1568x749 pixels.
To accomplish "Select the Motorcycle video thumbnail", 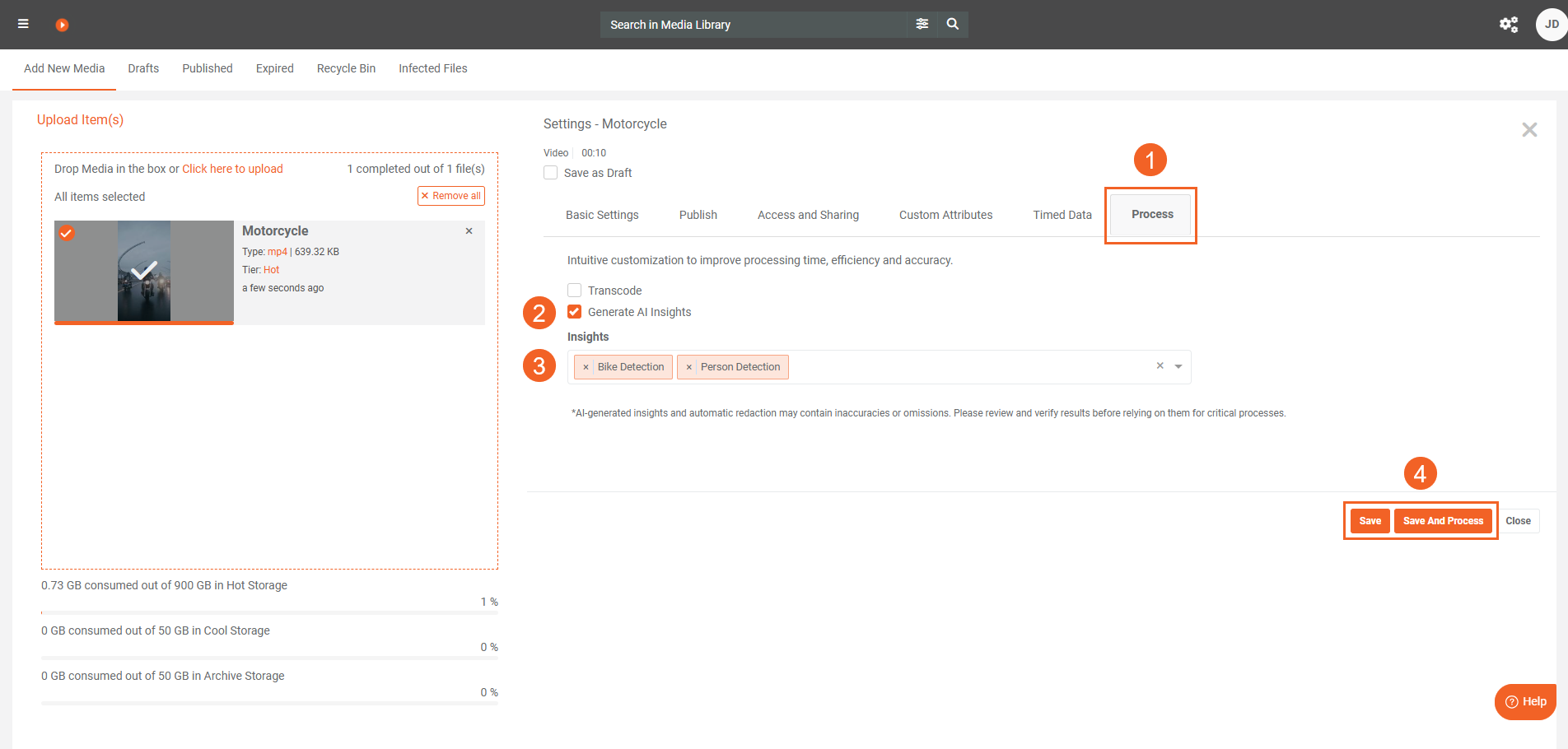I will [x=144, y=271].
